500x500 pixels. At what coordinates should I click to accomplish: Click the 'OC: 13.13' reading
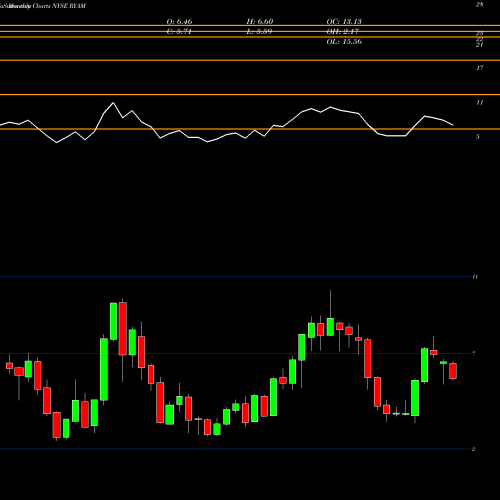pos(344,21)
